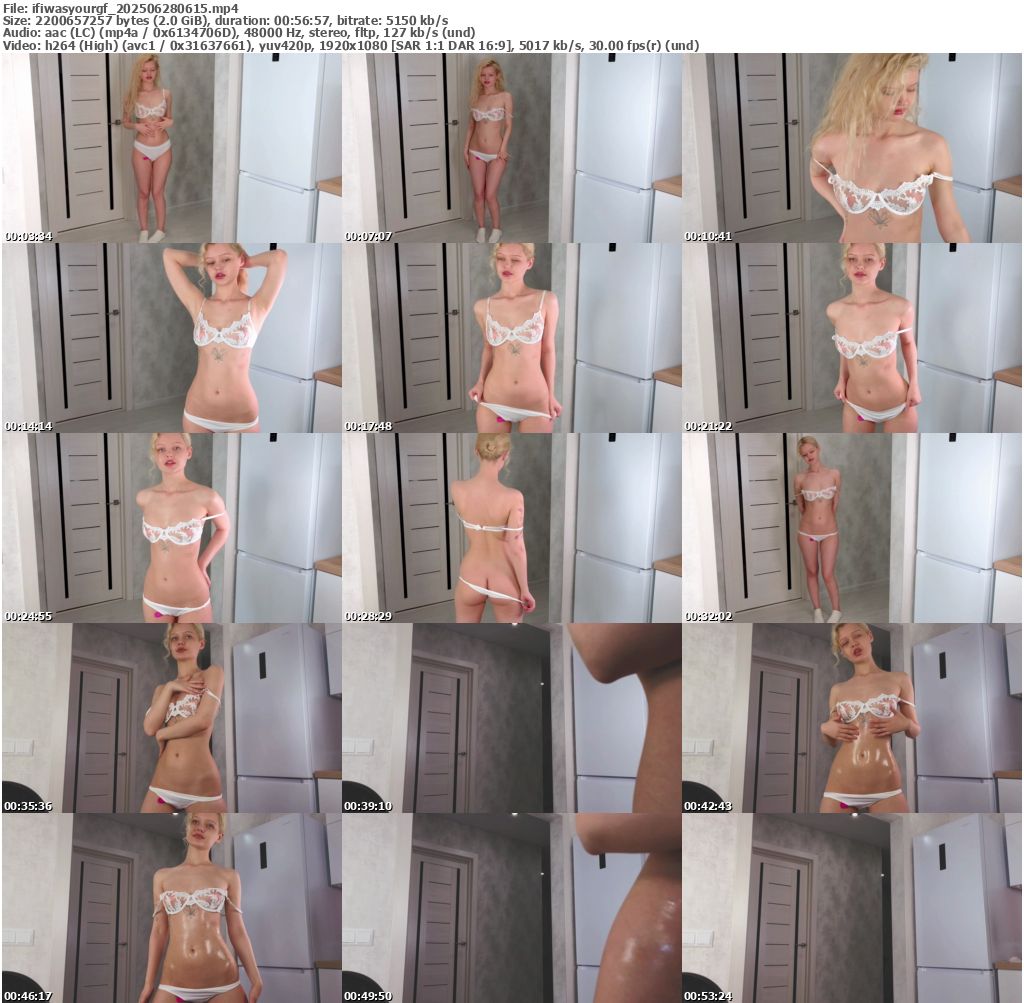The height and width of the screenshot is (1003, 1024).
Task: Open the 00:46:17 thumbnail
Action: (x=171, y=908)
